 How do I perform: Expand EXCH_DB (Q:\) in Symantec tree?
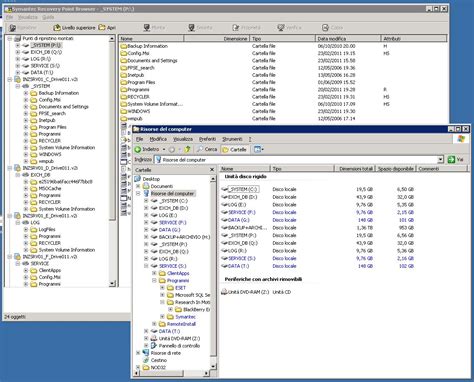(x=18, y=52)
